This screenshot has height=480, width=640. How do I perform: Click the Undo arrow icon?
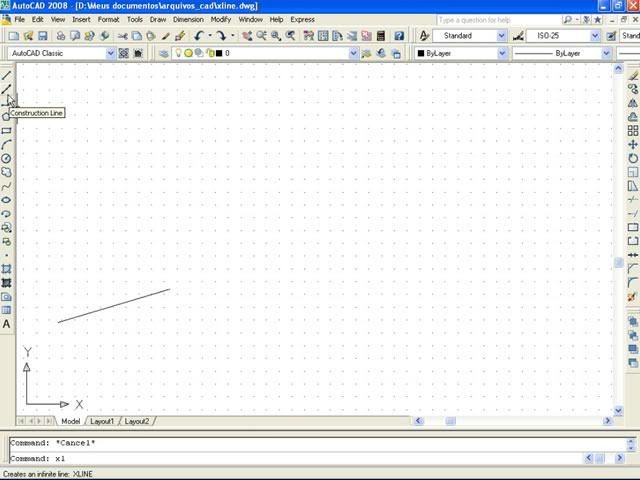tap(199, 36)
